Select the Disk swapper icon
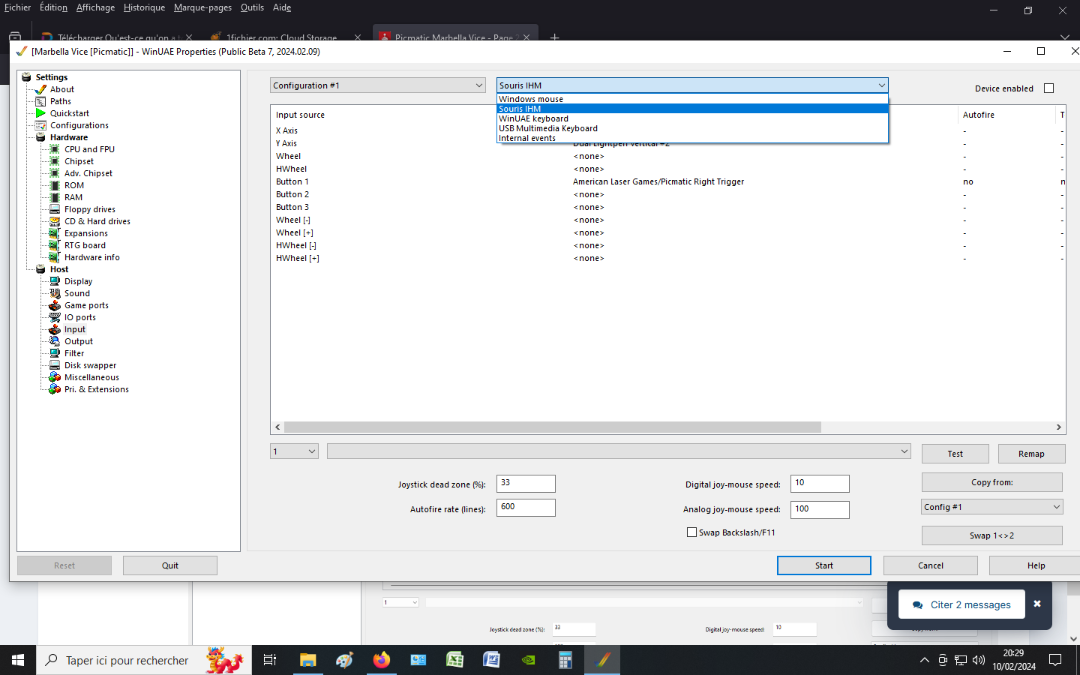The width and height of the screenshot is (1080, 675). pyautogui.click(x=55, y=365)
